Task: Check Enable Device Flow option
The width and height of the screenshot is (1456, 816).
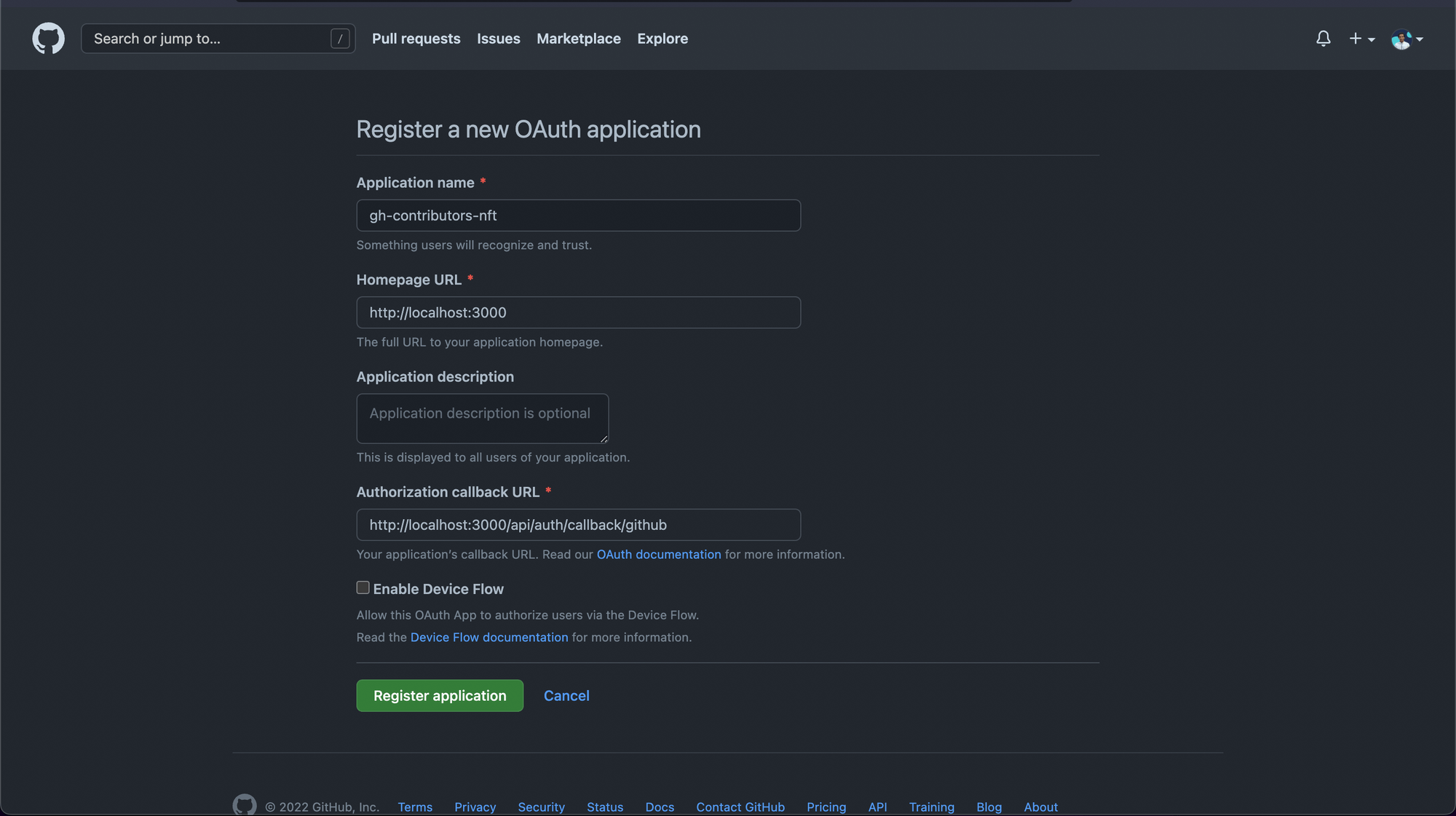Action: (363, 587)
